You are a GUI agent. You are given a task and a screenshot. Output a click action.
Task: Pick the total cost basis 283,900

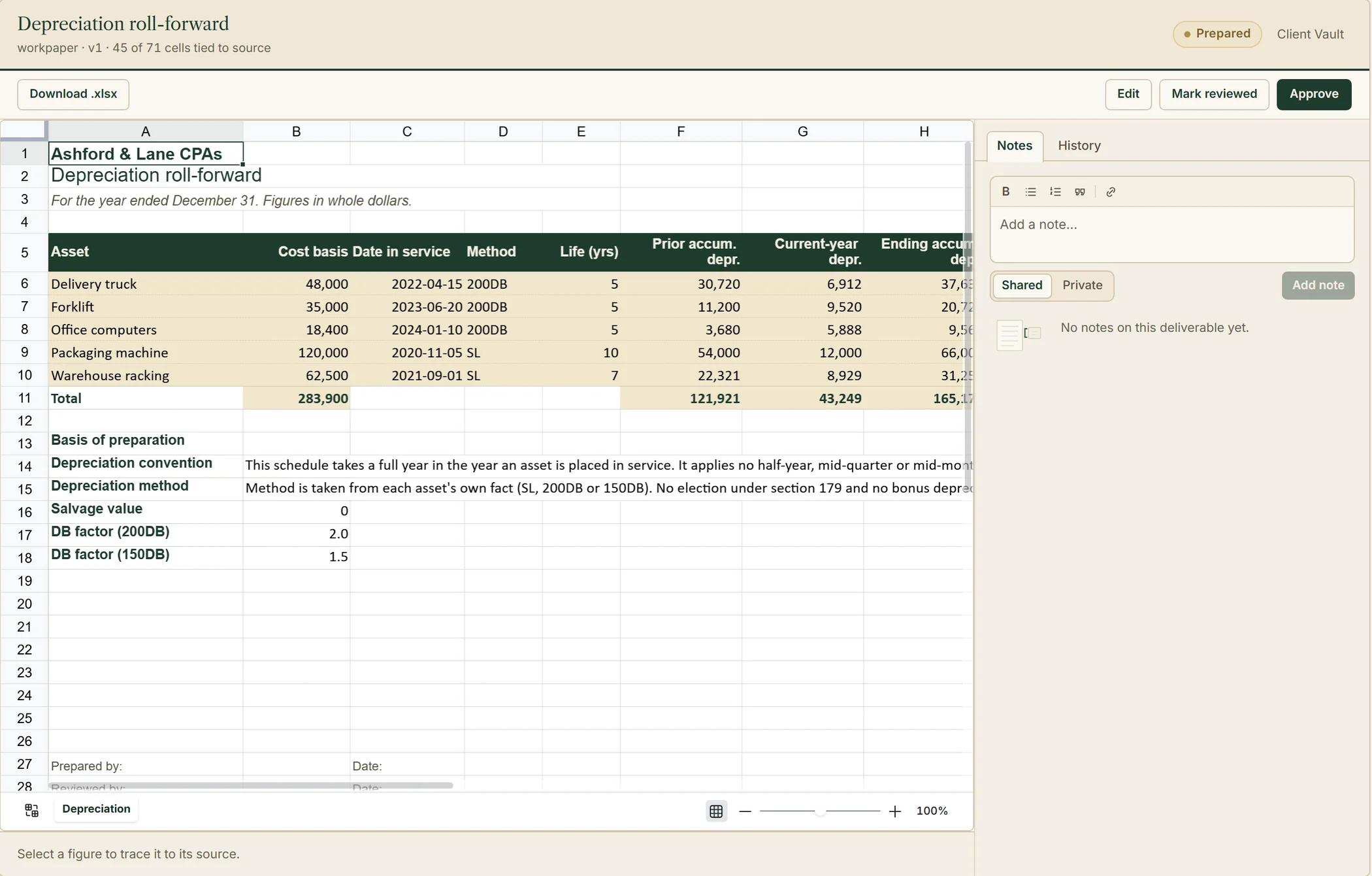click(297, 398)
